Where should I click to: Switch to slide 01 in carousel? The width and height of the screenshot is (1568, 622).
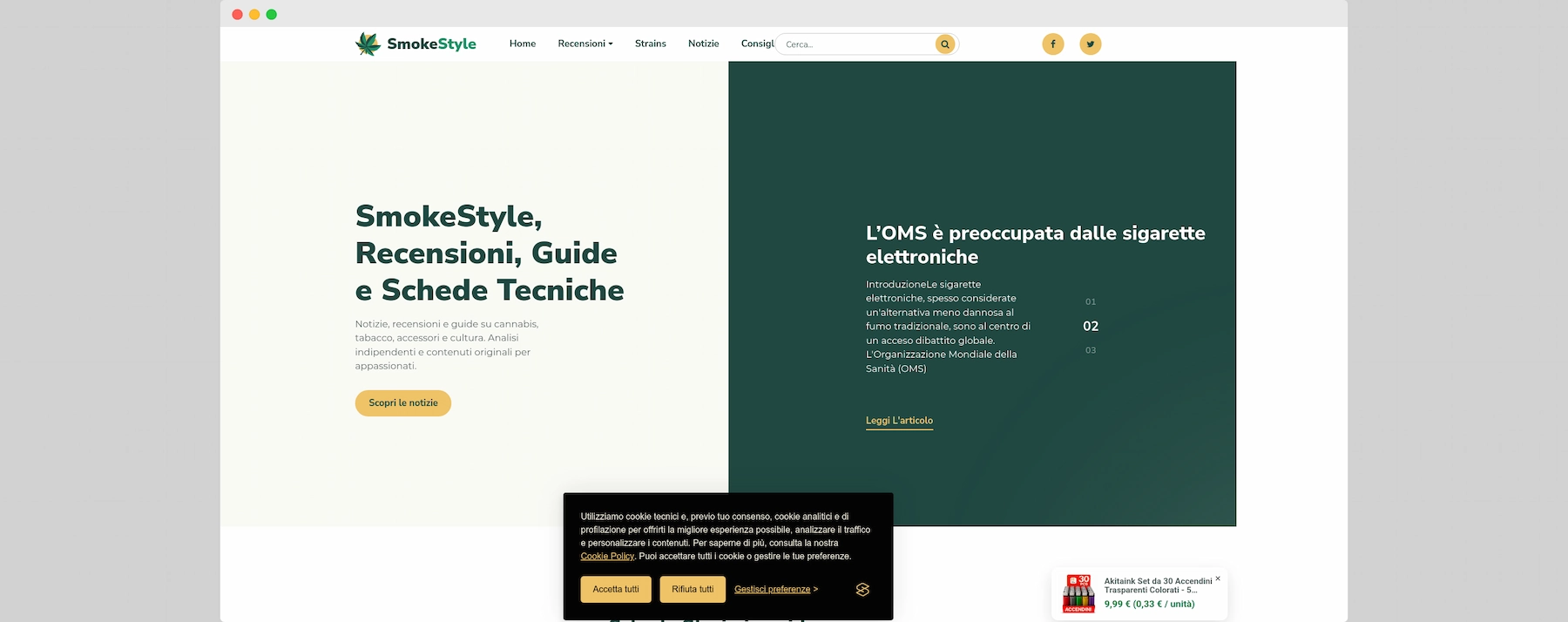pyautogui.click(x=1091, y=301)
